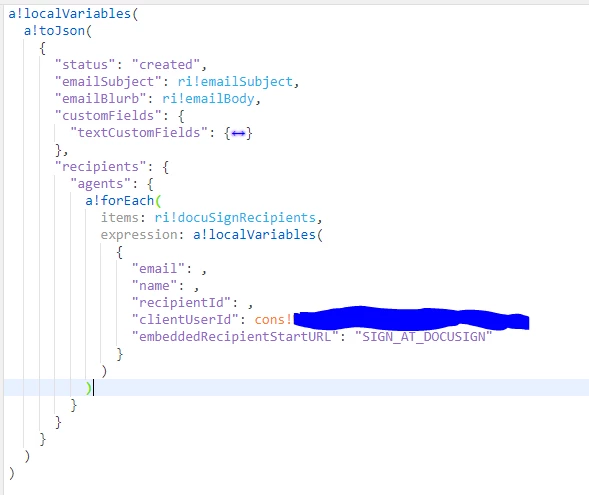Viewport: 589px width, 495px height.
Task: Click the cons! constant reference
Action: 273,319
